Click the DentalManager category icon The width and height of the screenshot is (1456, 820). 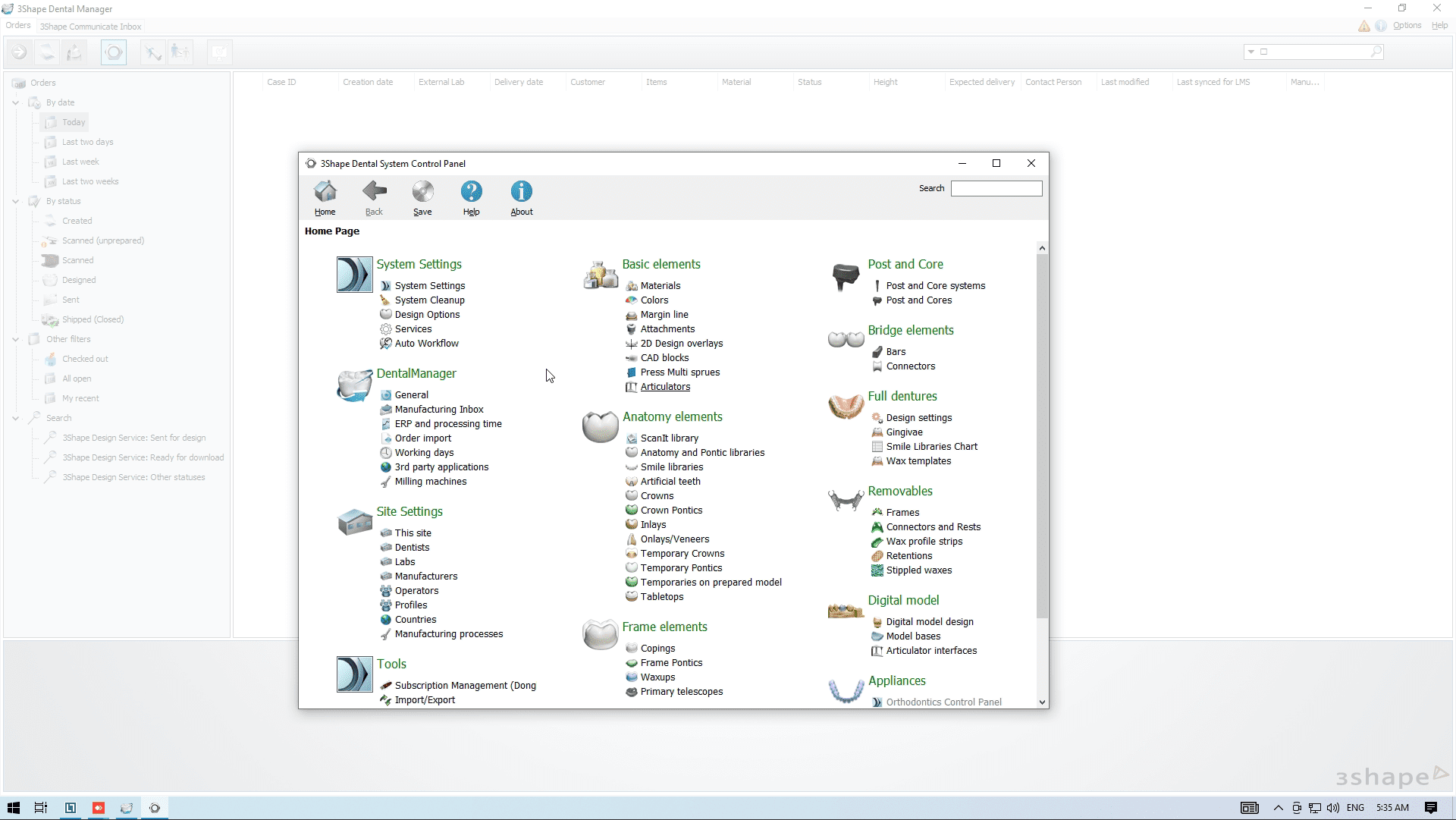354,385
